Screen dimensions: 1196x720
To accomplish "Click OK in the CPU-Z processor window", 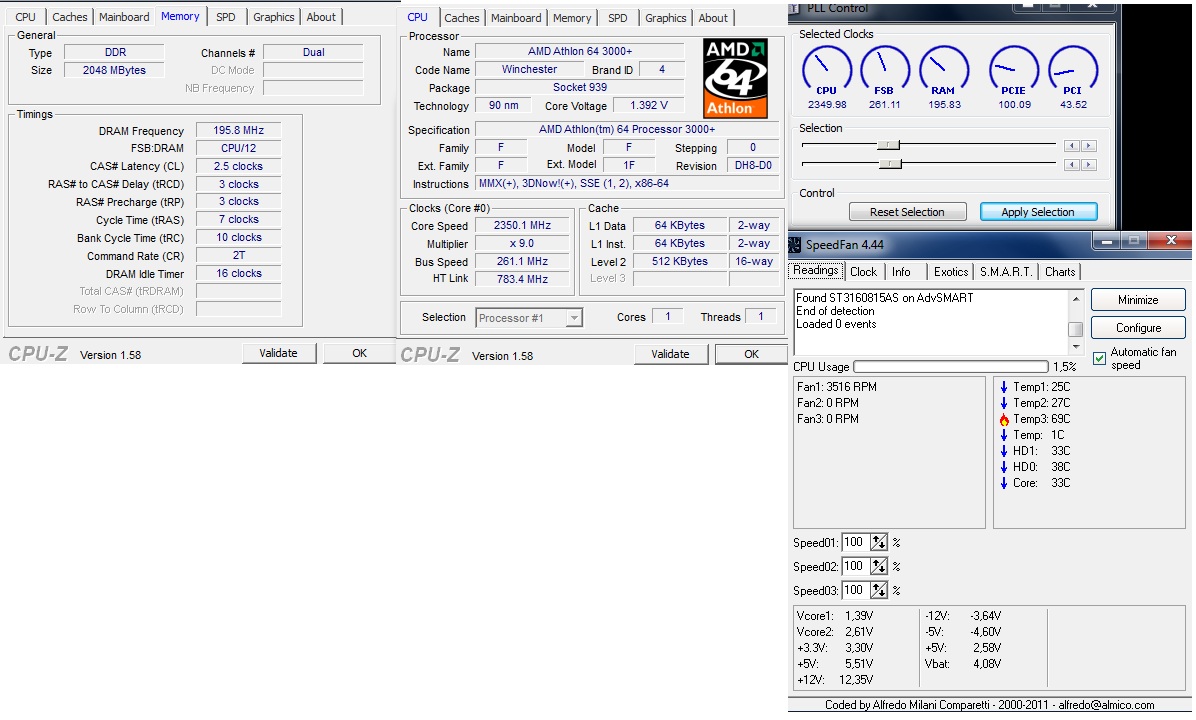I will pos(751,354).
